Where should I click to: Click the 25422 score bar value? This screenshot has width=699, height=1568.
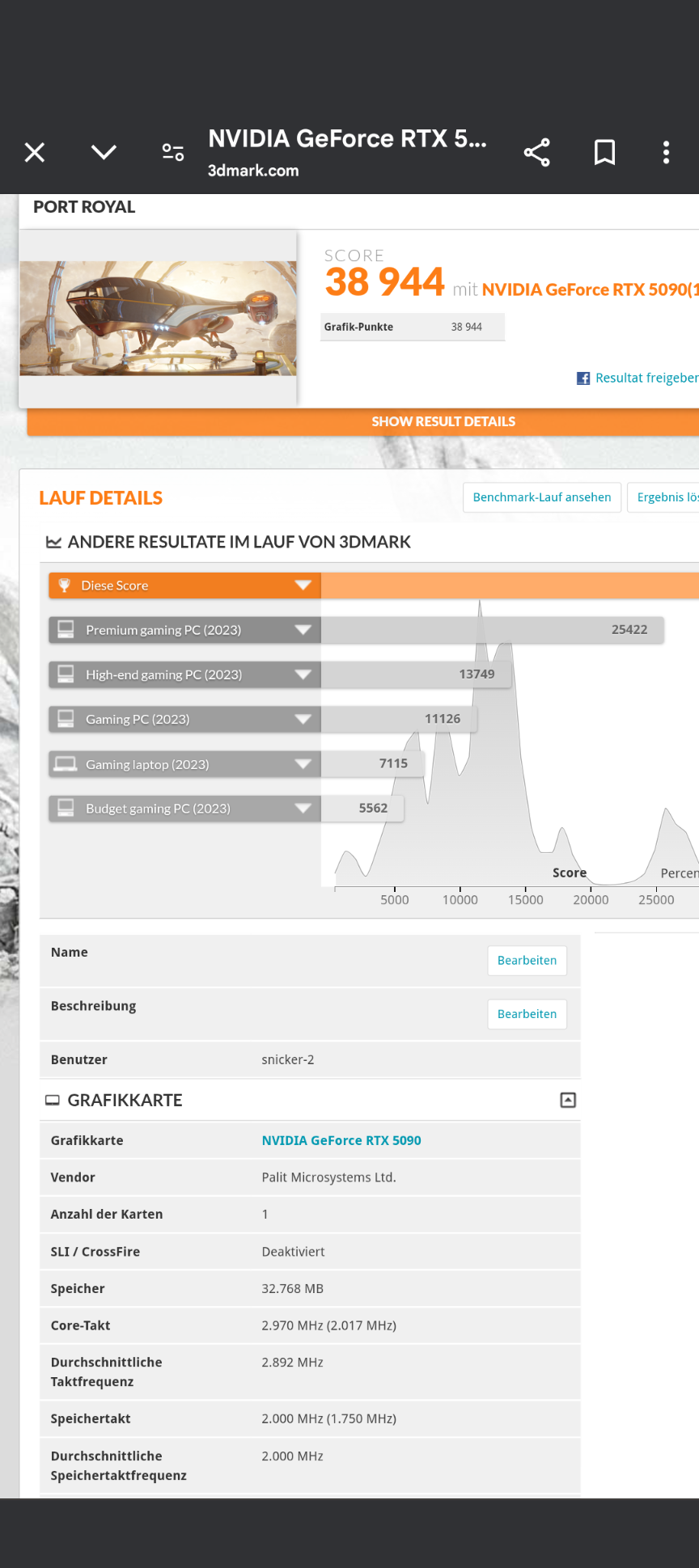tap(629, 629)
